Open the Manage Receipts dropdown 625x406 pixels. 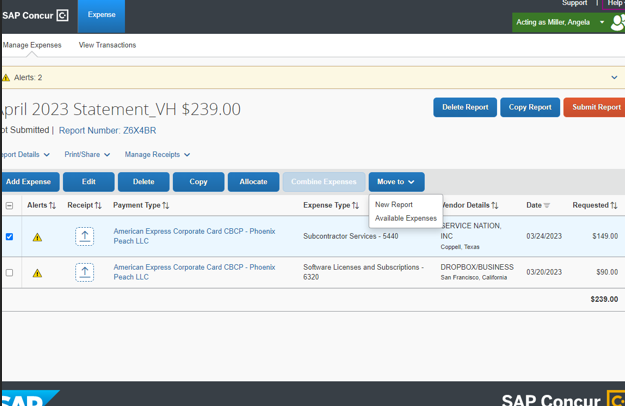(x=157, y=155)
